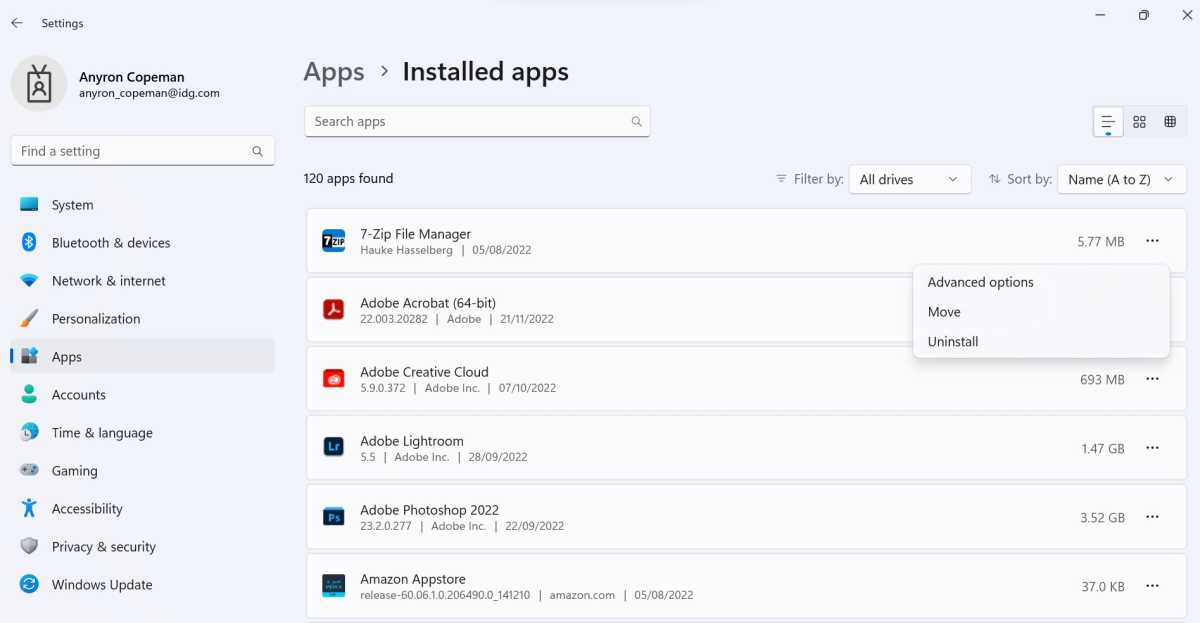Click the Adobe Acrobat app icon
This screenshot has height=623, width=1200.
(x=334, y=310)
